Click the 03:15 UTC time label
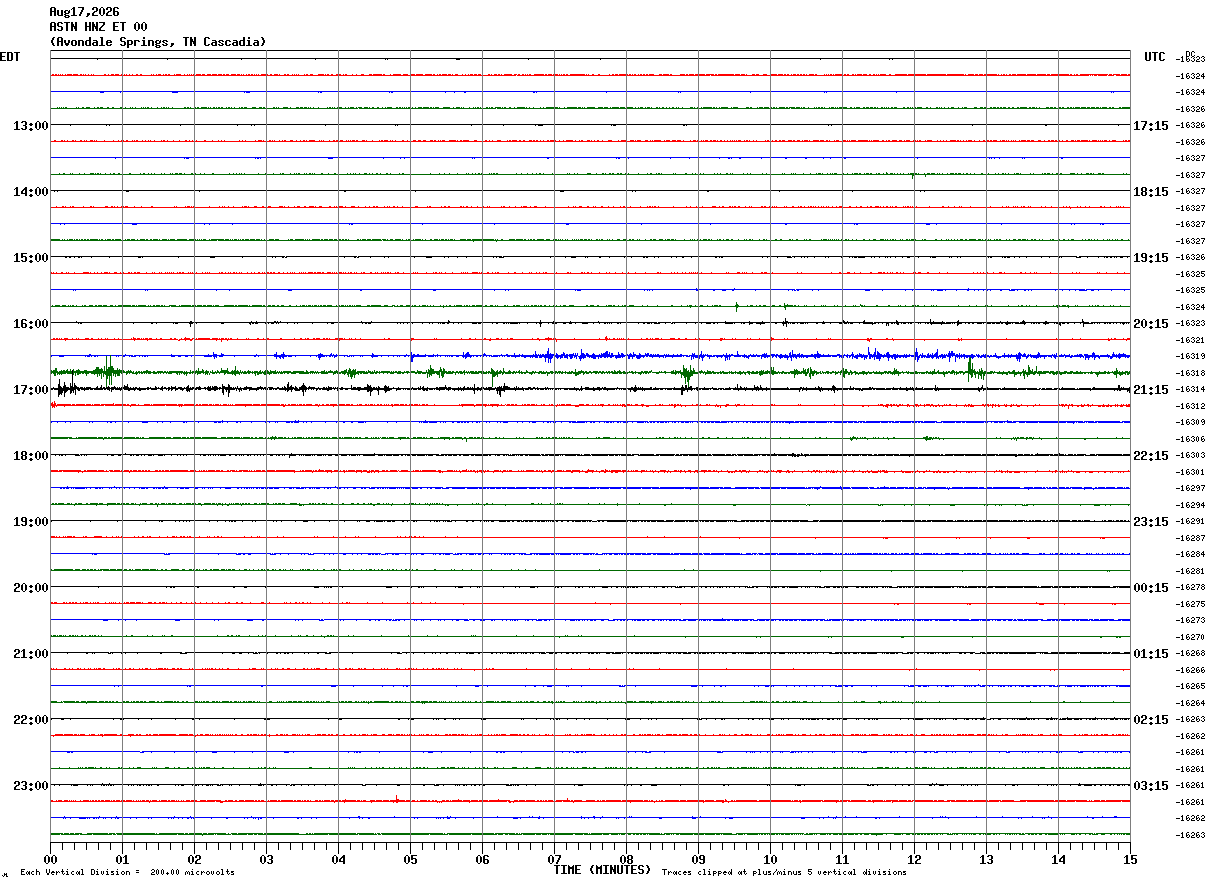The width and height of the screenshot is (1210, 886). click(1151, 786)
